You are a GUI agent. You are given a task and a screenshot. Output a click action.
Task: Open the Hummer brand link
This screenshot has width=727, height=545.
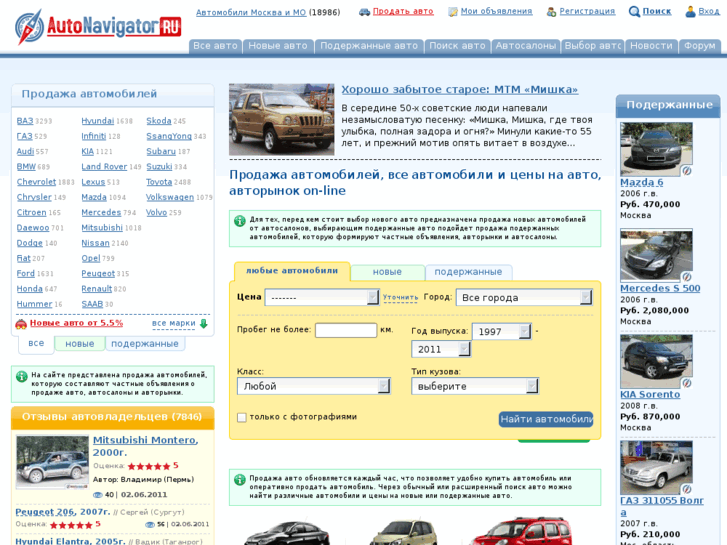pos(34,305)
